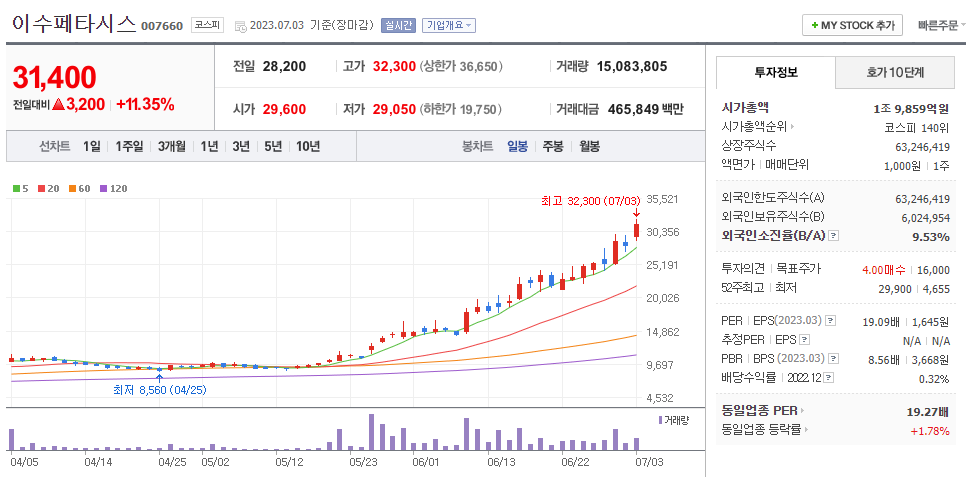
Task: Click the 시가총액 label
Action: (745, 108)
